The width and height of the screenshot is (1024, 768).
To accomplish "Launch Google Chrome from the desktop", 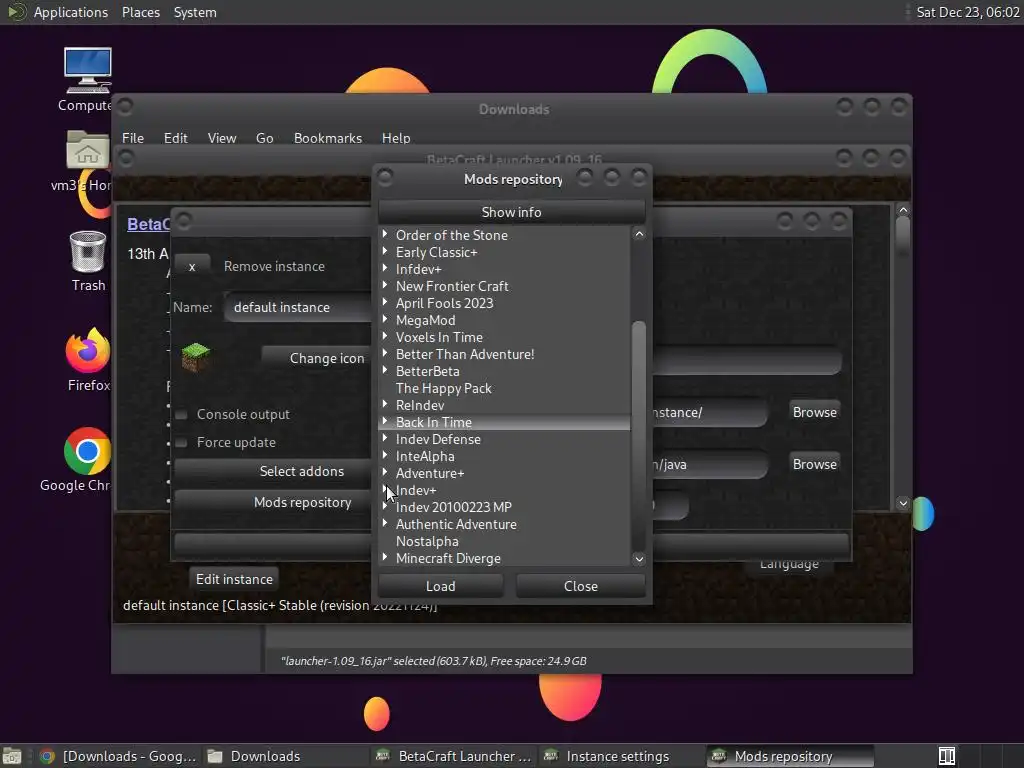I will point(88,451).
